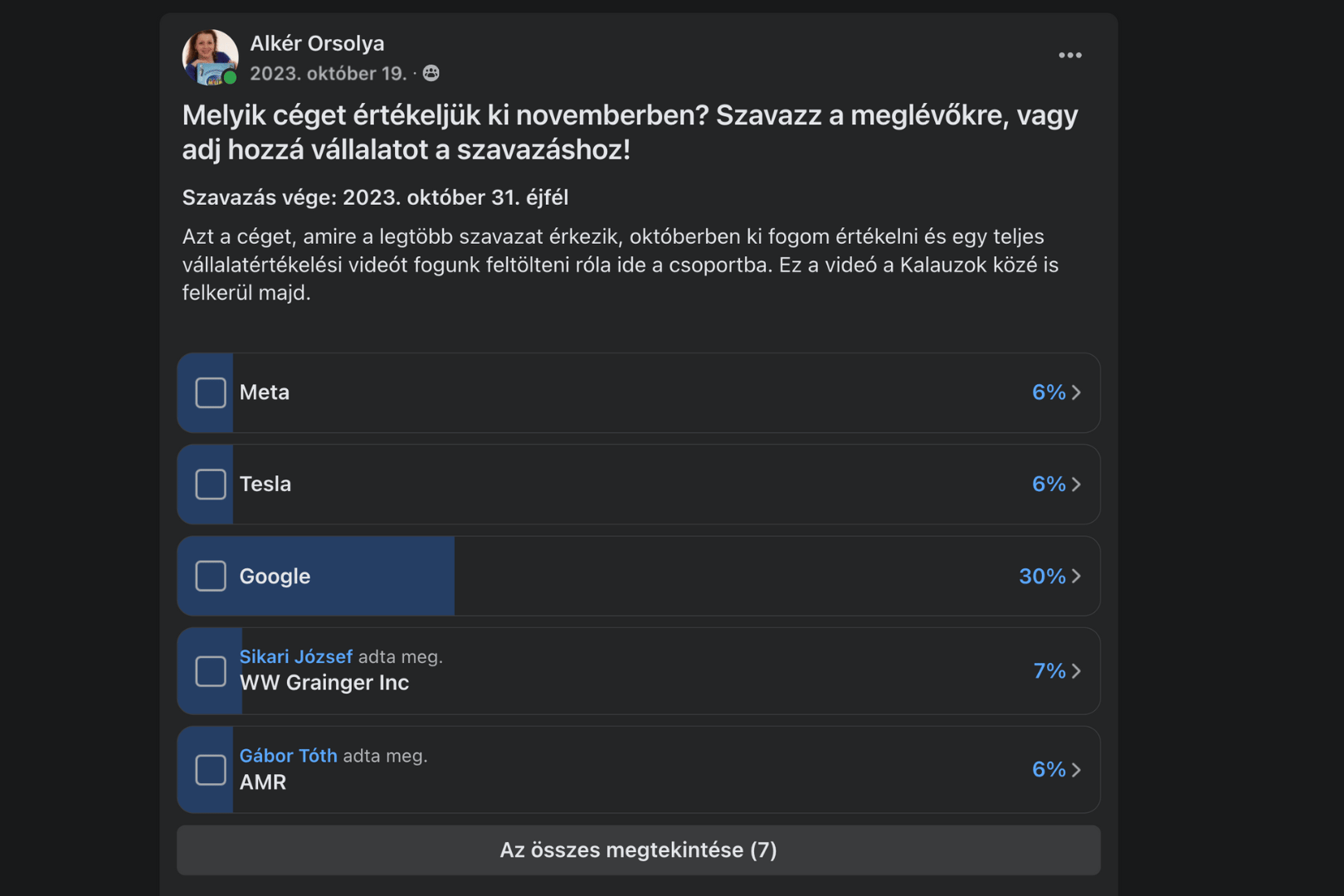
Task: Open the 2023. október 19. post timestamp
Action: click(328, 74)
